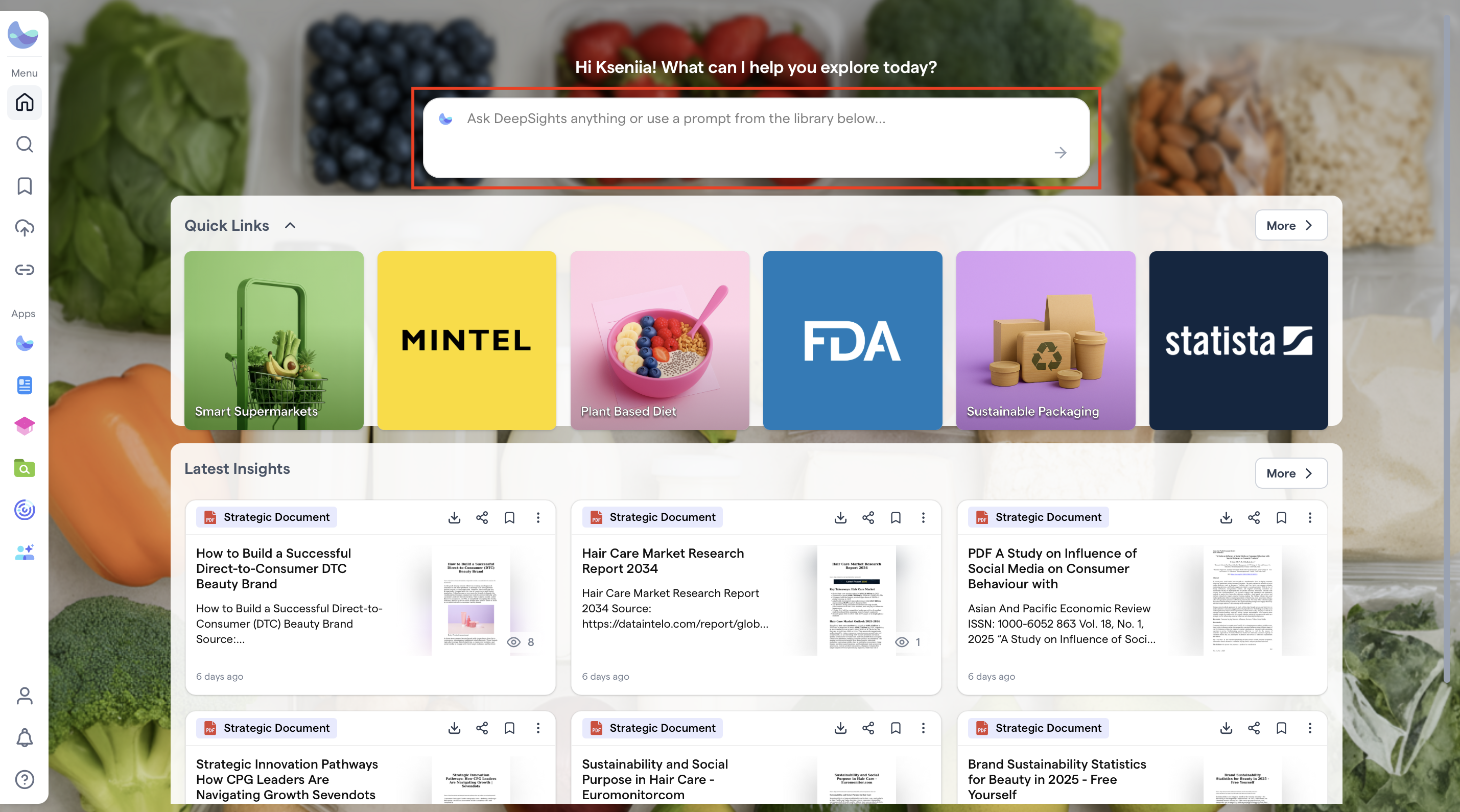This screenshot has width=1460, height=812.
Task: Launch the blue document app icon
Action: pyautogui.click(x=25, y=386)
